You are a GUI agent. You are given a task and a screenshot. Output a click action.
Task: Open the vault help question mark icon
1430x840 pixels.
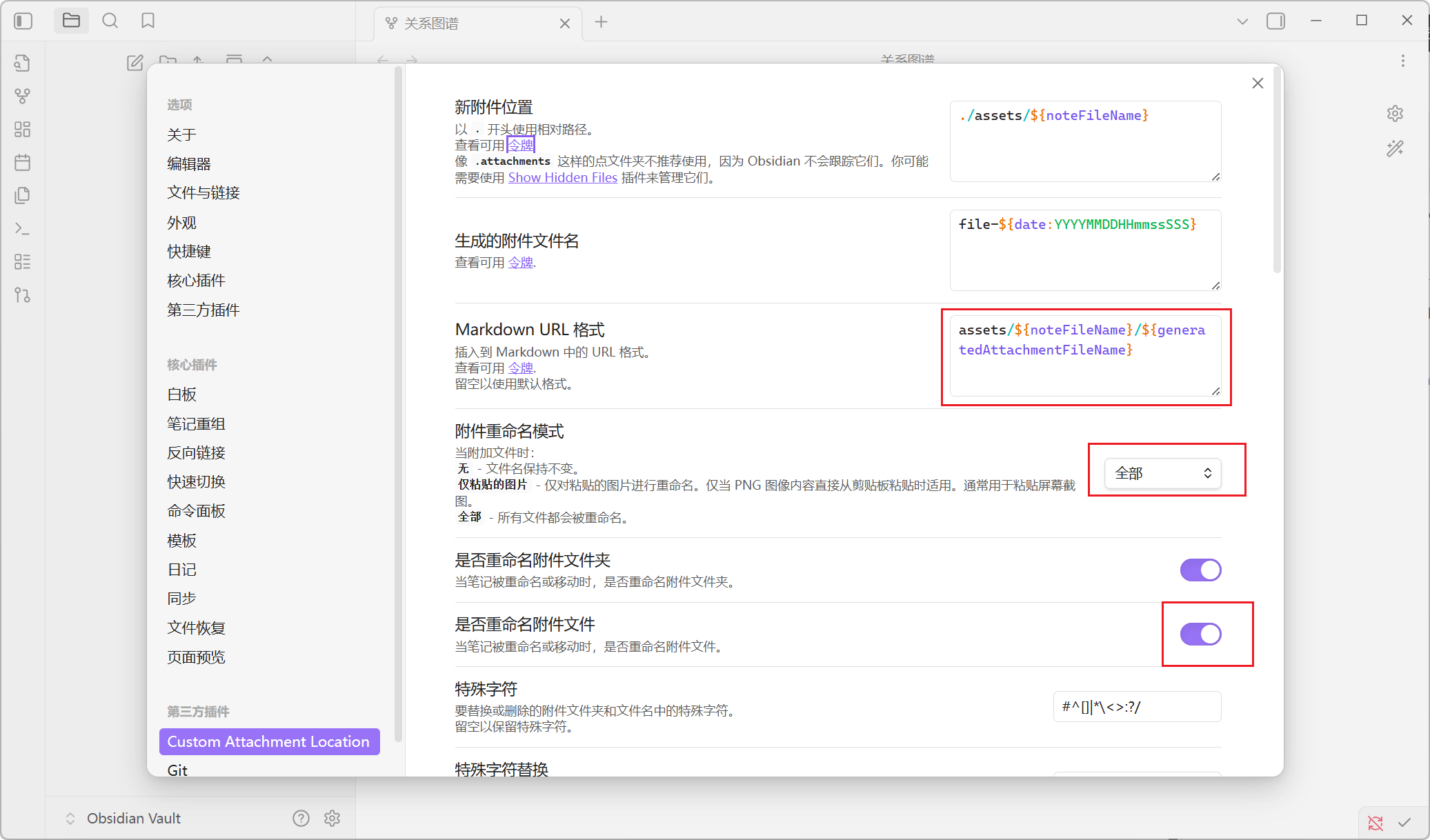(301, 818)
